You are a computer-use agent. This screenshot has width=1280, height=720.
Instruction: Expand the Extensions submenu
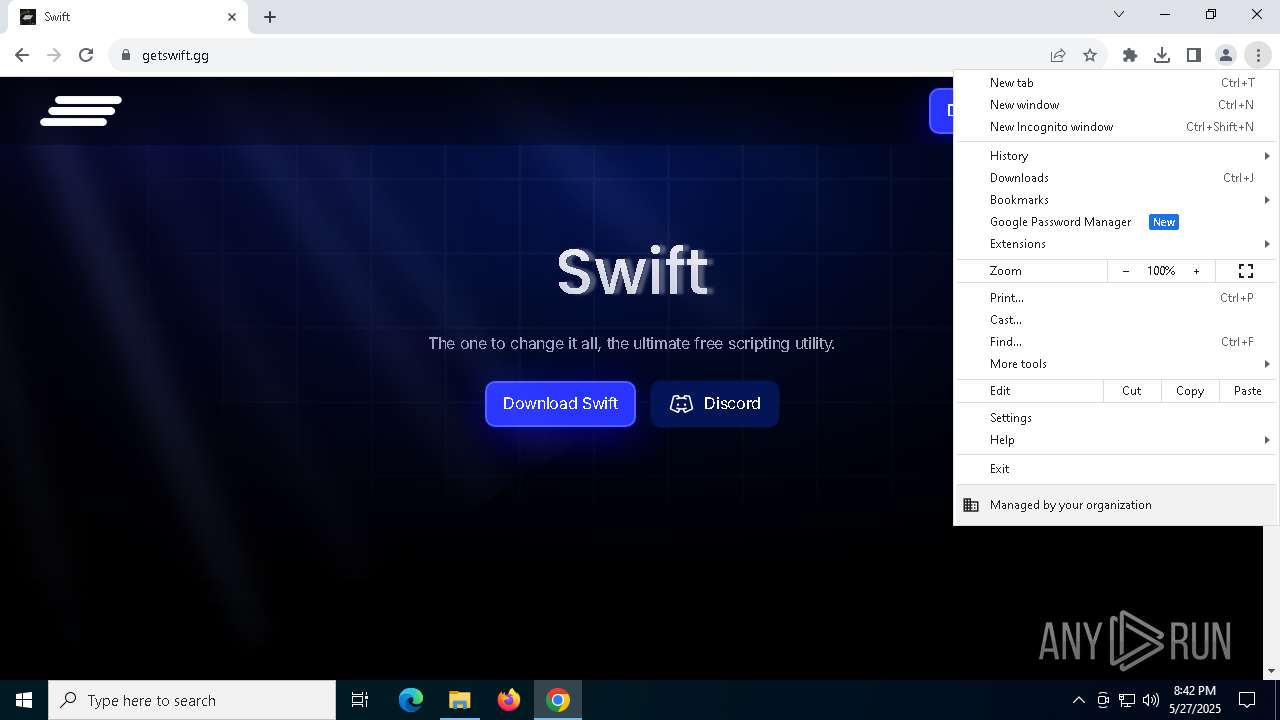pyautogui.click(x=1116, y=244)
